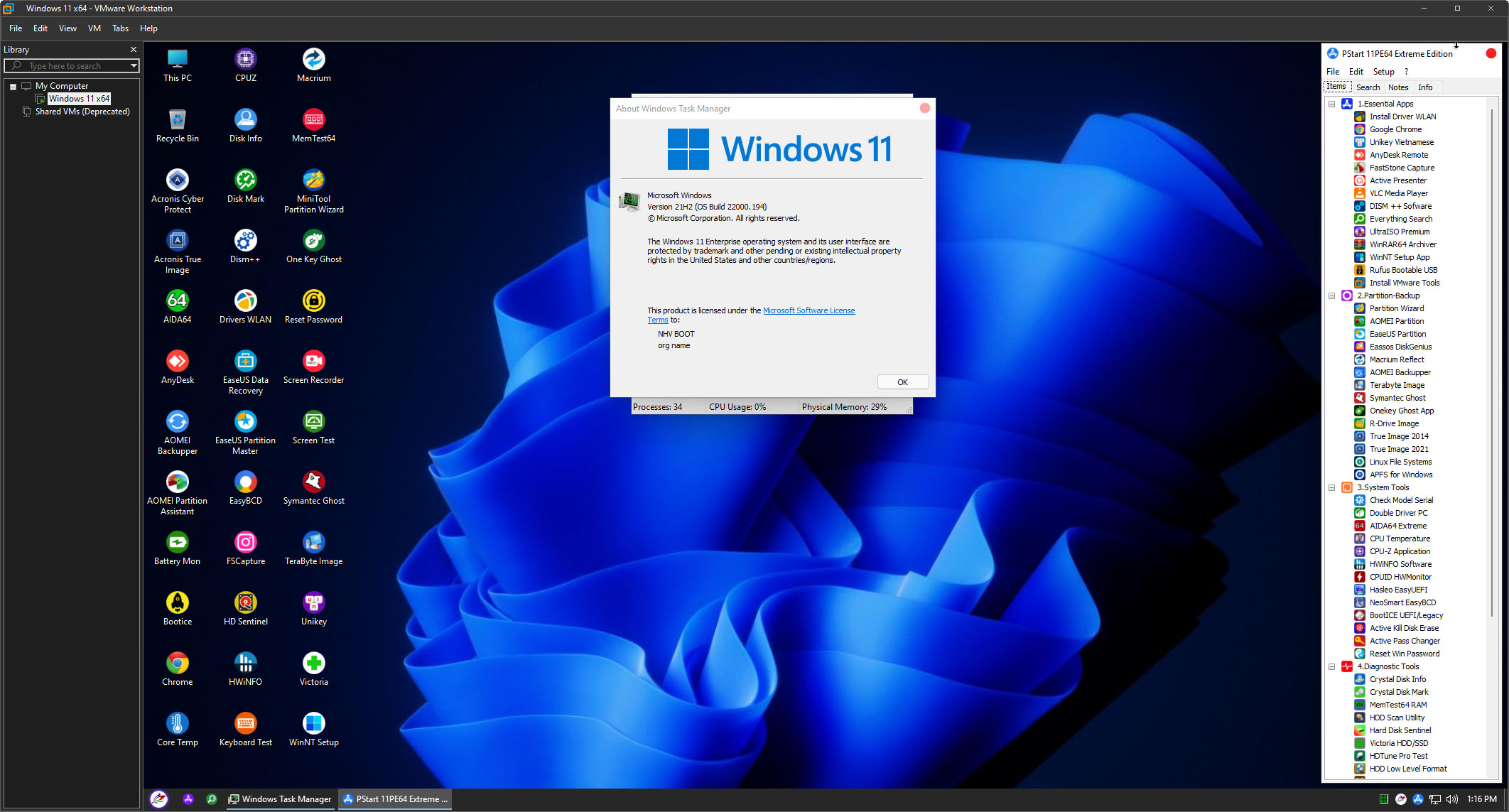1509x812 pixels.
Task: Launch Crystal Disk Mark entry
Action: tap(1398, 692)
